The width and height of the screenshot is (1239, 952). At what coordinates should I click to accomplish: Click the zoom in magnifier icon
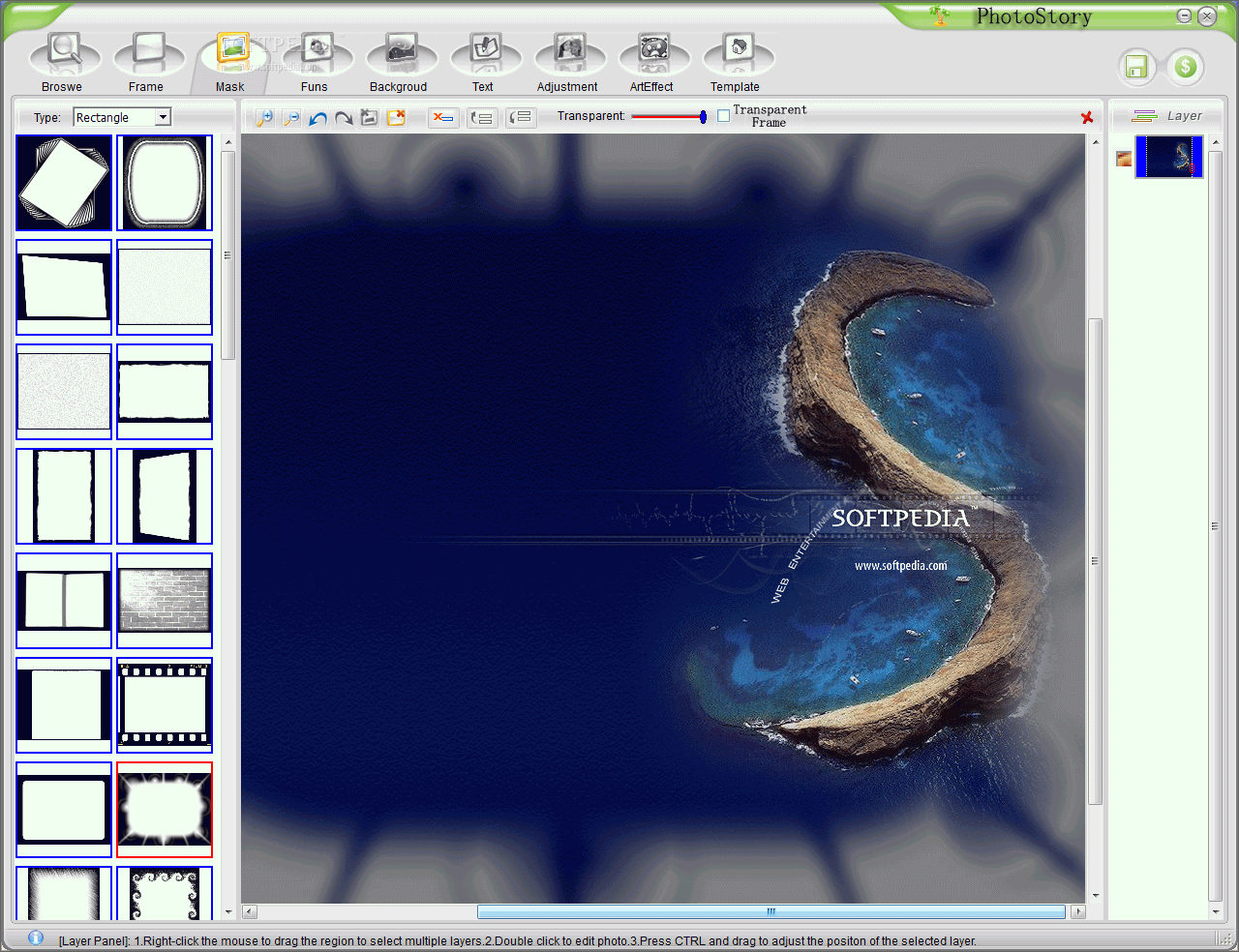click(264, 118)
